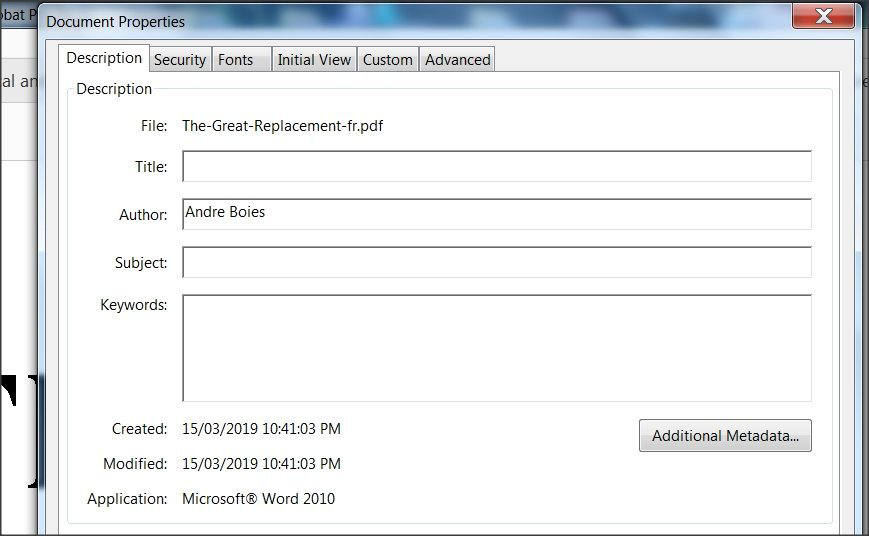The width and height of the screenshot is (869, 536).
Task: Click the Created: label
Action: click(x=139, y=428)
